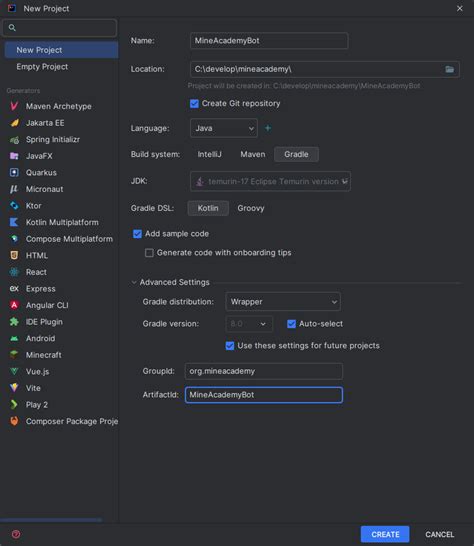Screen dimensions: 474x546
Task: Toggle the Auto-select checkbox
Action: pyautogui.click(x=292, y=324)
